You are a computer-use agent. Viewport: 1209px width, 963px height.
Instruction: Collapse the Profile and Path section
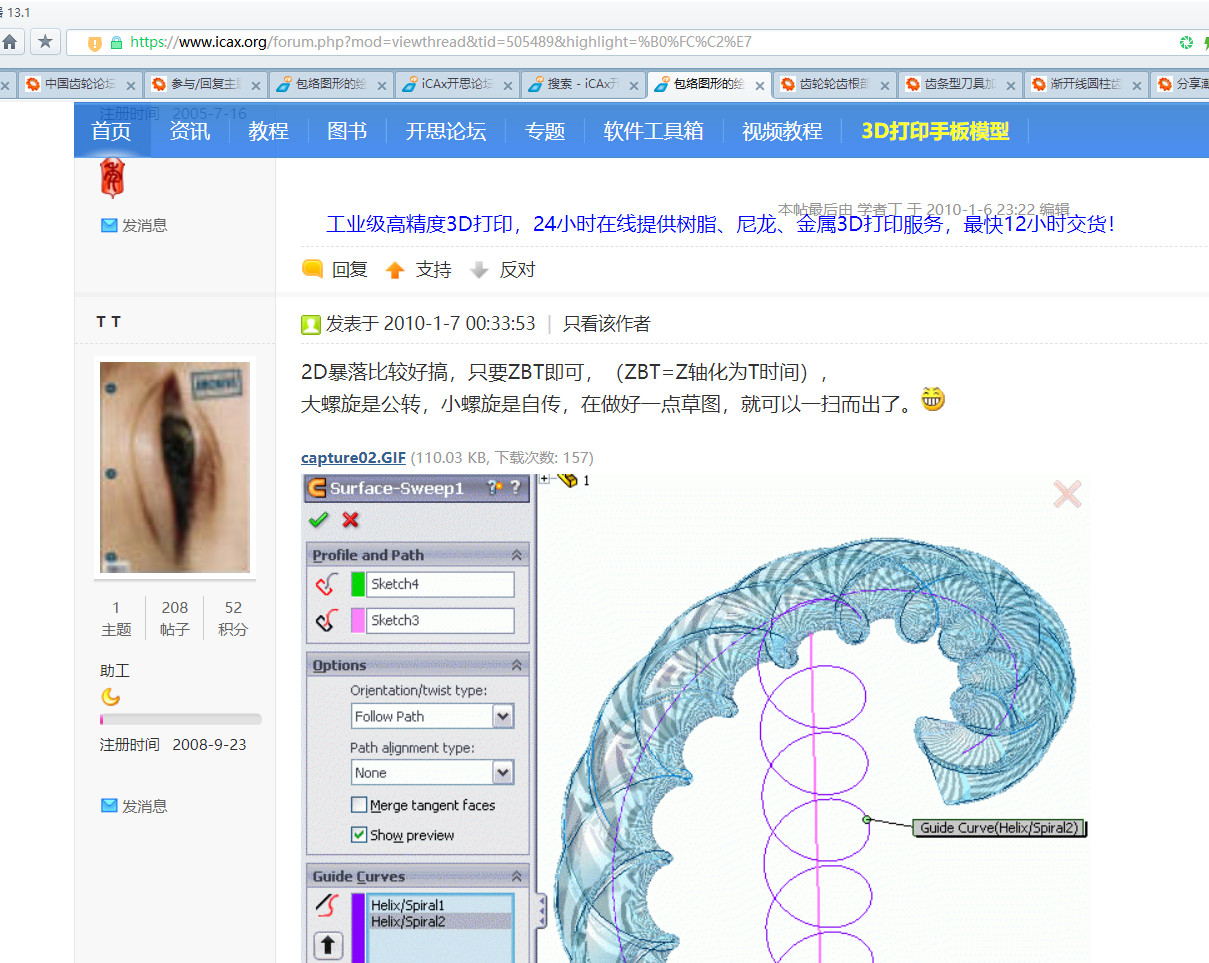(x=517, y=555)
